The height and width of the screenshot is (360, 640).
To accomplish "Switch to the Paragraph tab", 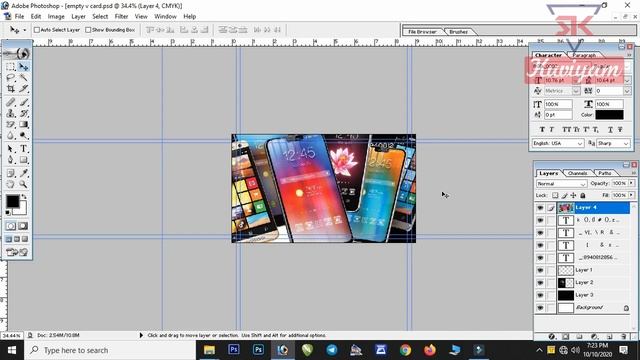I will coord(584,55).
